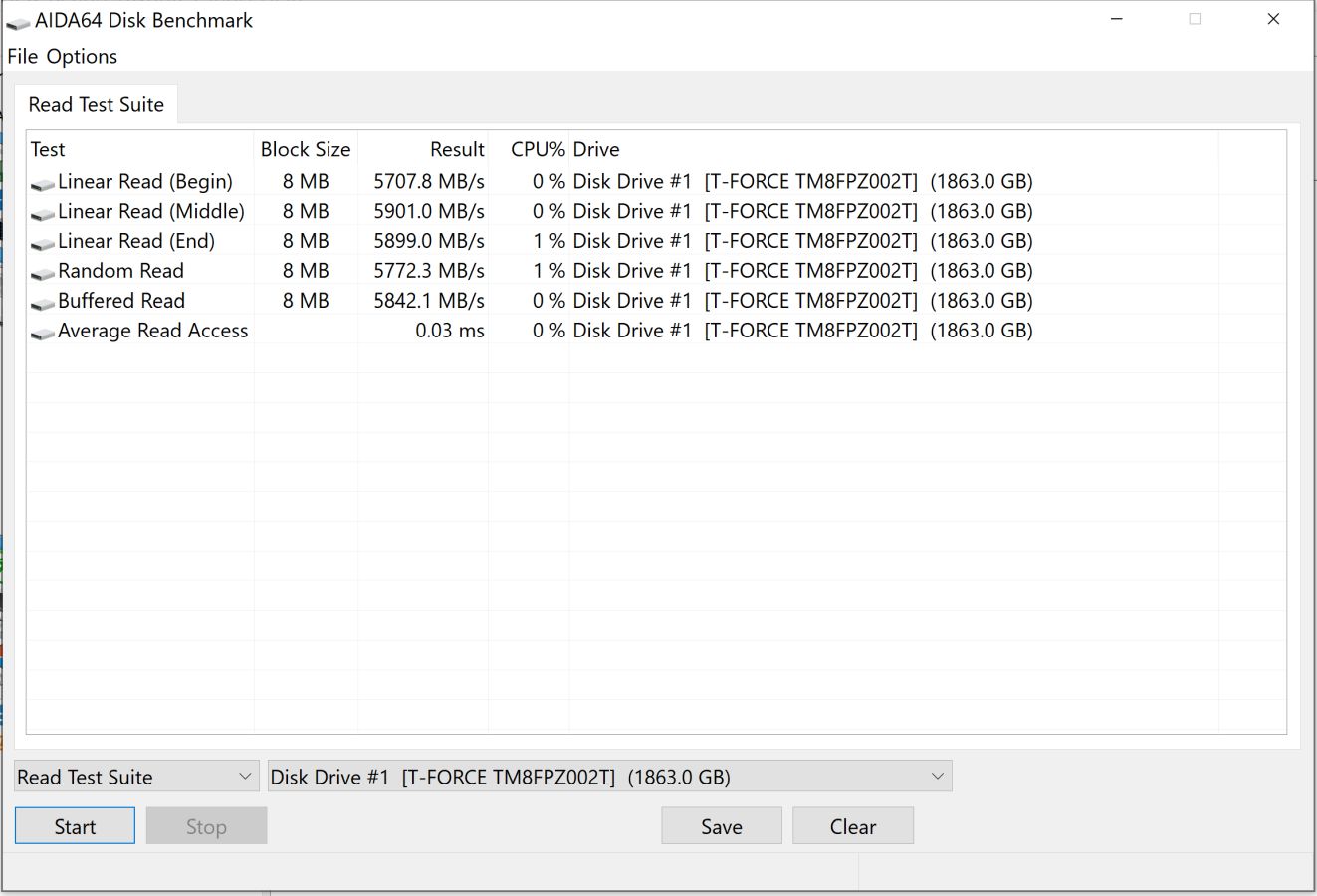Click the Linear Read (End) drive icon
Image resolution: width=1317 pixels, height=896 pixels.
coord(43,244)
